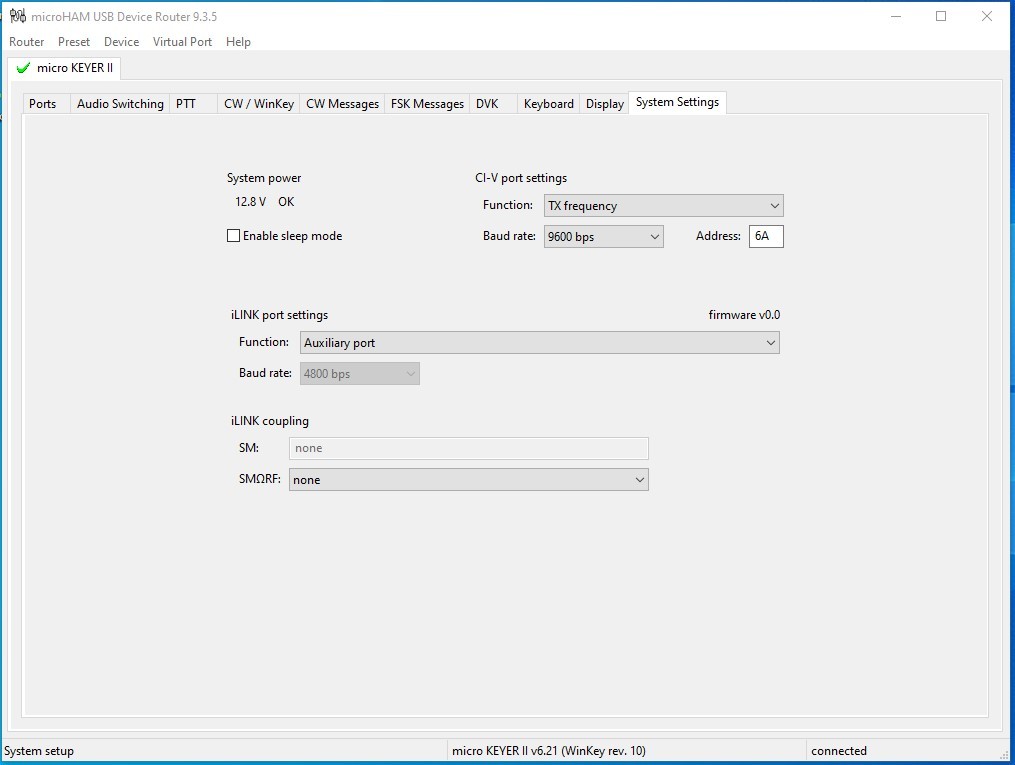This screenshot has width=1015, height=765.
Task: Click the CI-V Address field
Action: pyautogui.click(x=766, y=237)
